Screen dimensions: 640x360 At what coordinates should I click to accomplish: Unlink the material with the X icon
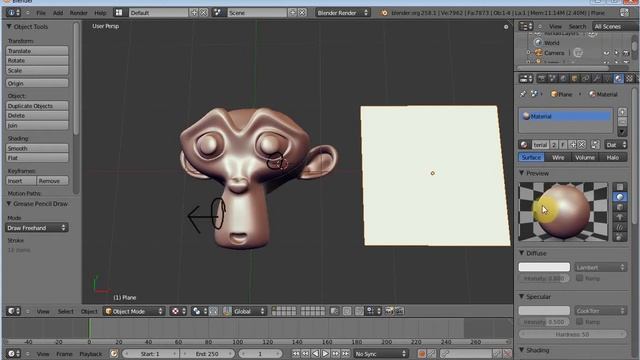tap(582, 144)
